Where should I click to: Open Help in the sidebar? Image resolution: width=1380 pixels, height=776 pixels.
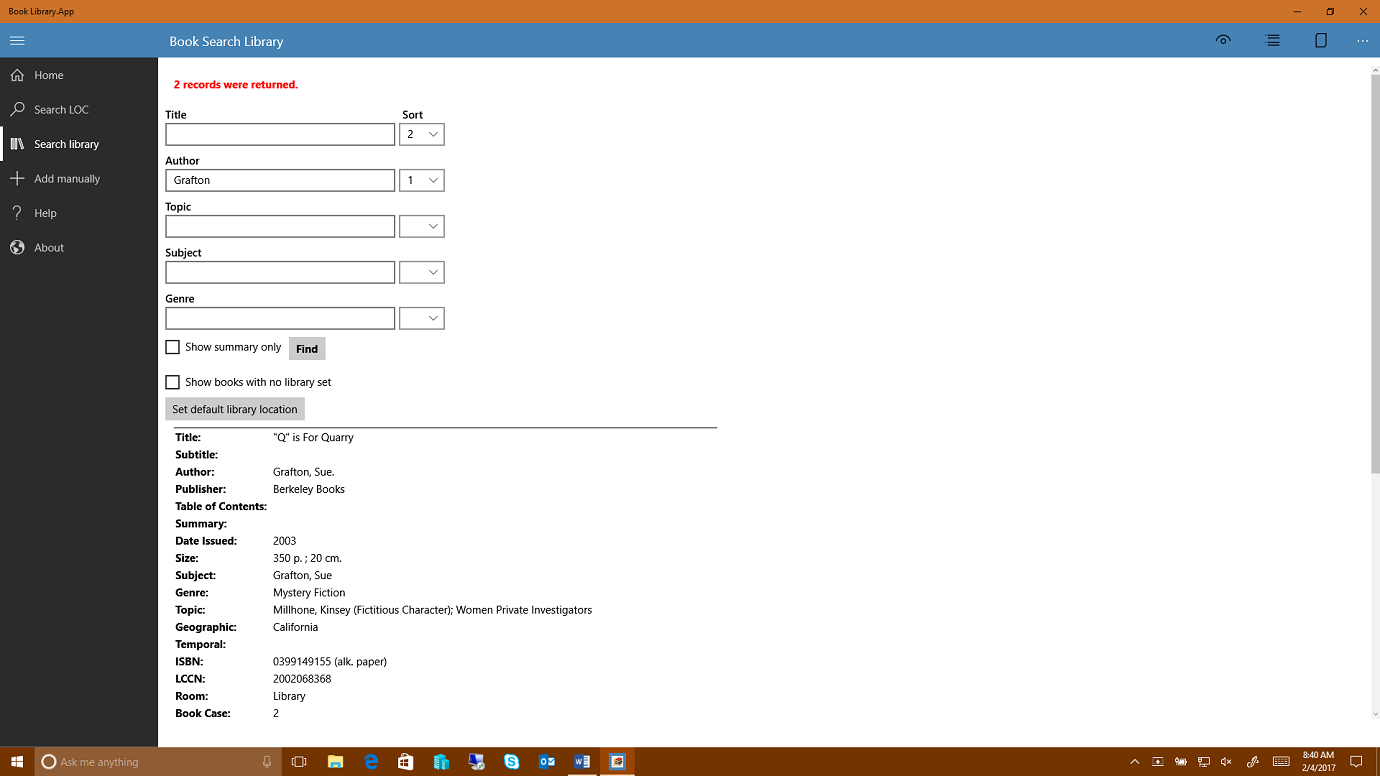point(79,213)
